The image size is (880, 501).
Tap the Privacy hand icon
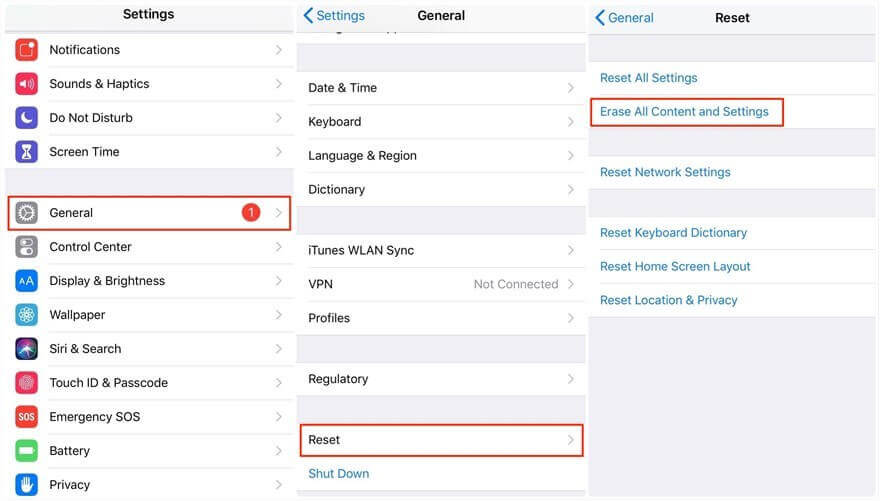click(27, 485)
